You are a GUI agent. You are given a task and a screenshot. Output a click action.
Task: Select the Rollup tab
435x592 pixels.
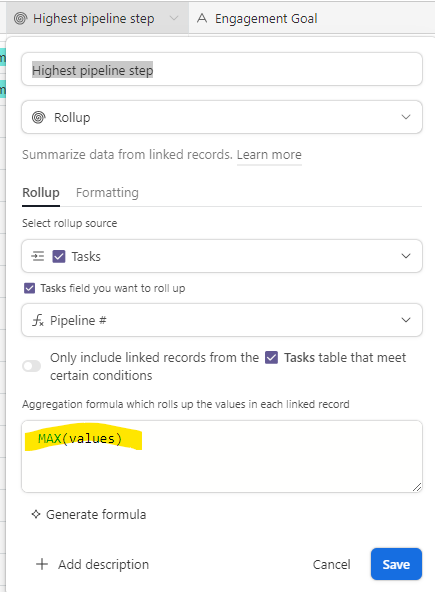(x=41, y=193)
